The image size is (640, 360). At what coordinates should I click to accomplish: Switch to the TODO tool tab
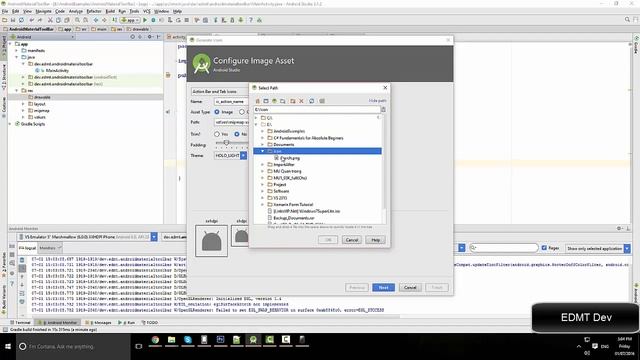pos(150,322)
